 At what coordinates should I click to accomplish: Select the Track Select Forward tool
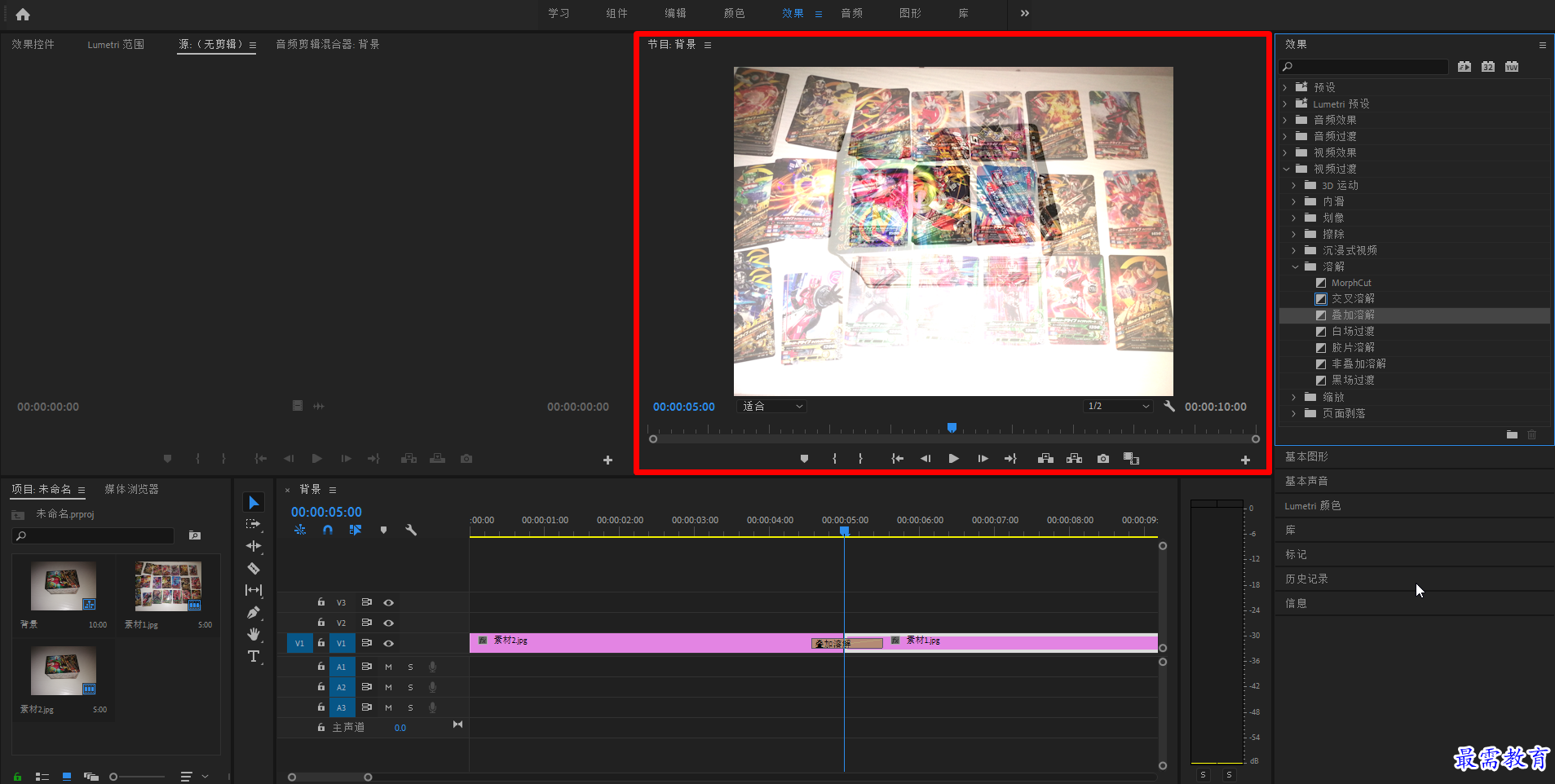tap(254, 524)
